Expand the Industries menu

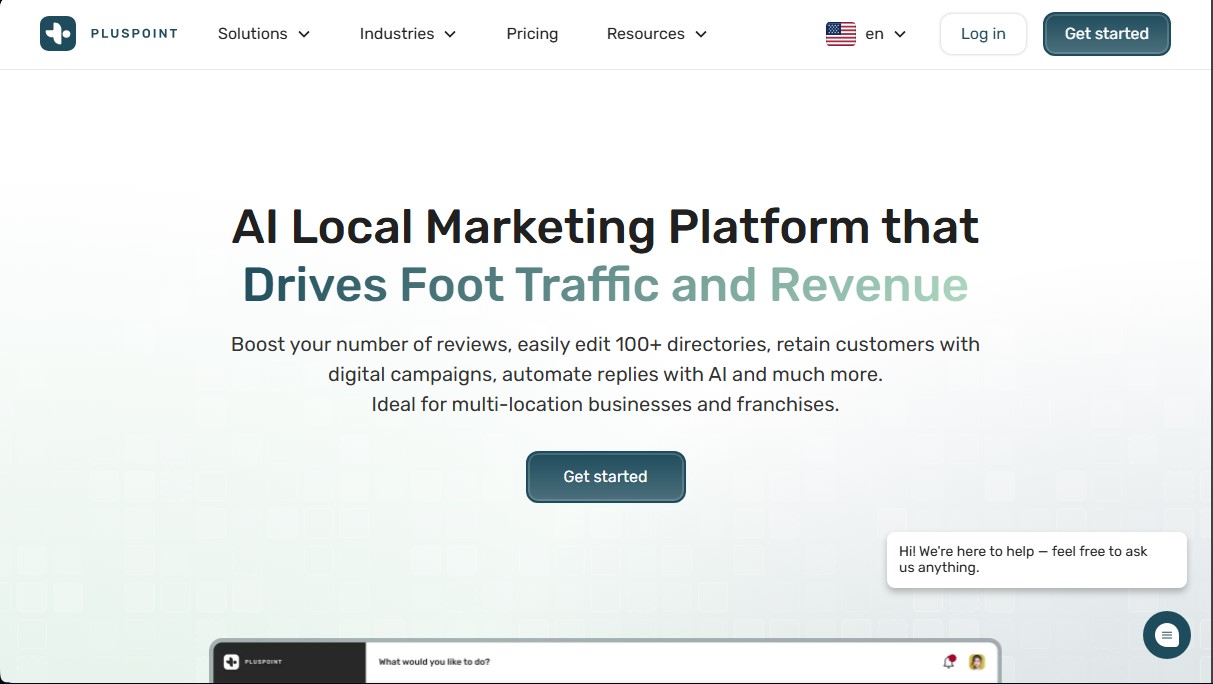click(408, 34)
